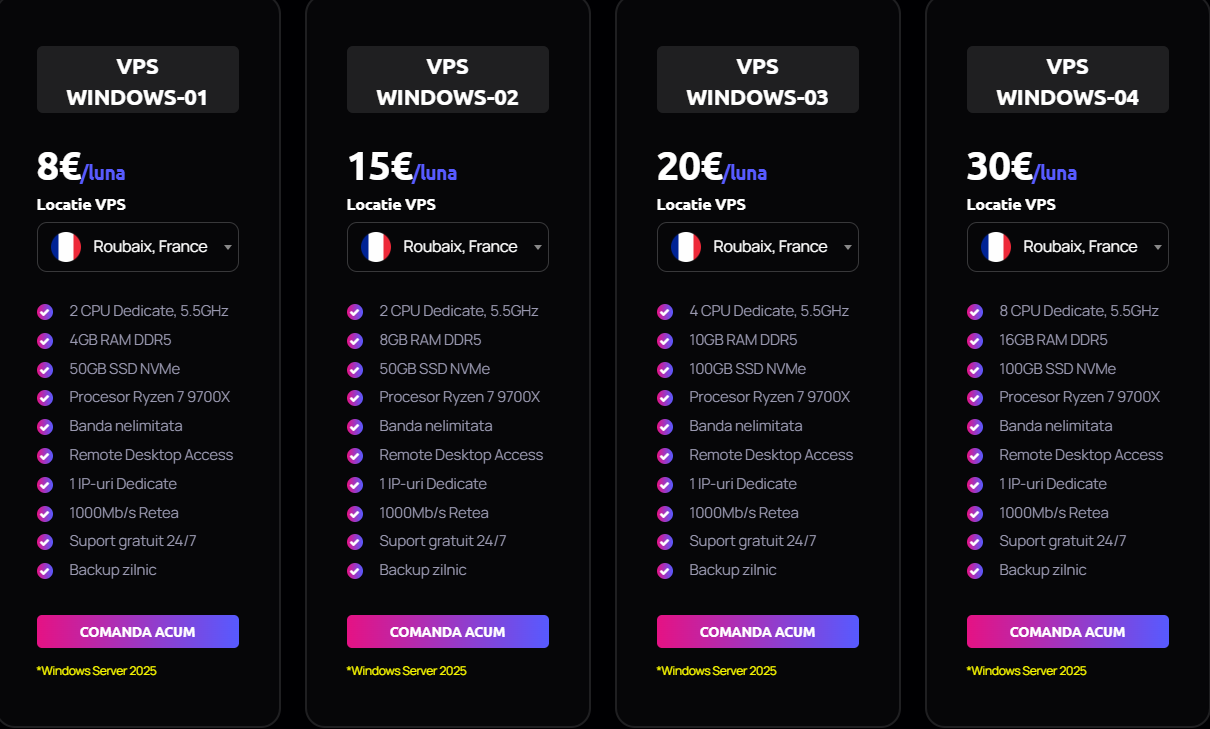1210x729 pixels.
Task: Select the VPS WINDOWS-04 plan title
Action: (1068, 82)
